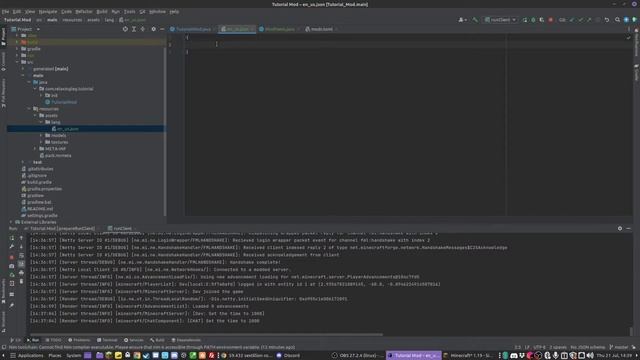
Task: Expand External Libraries node
Action: click(11, 222)
